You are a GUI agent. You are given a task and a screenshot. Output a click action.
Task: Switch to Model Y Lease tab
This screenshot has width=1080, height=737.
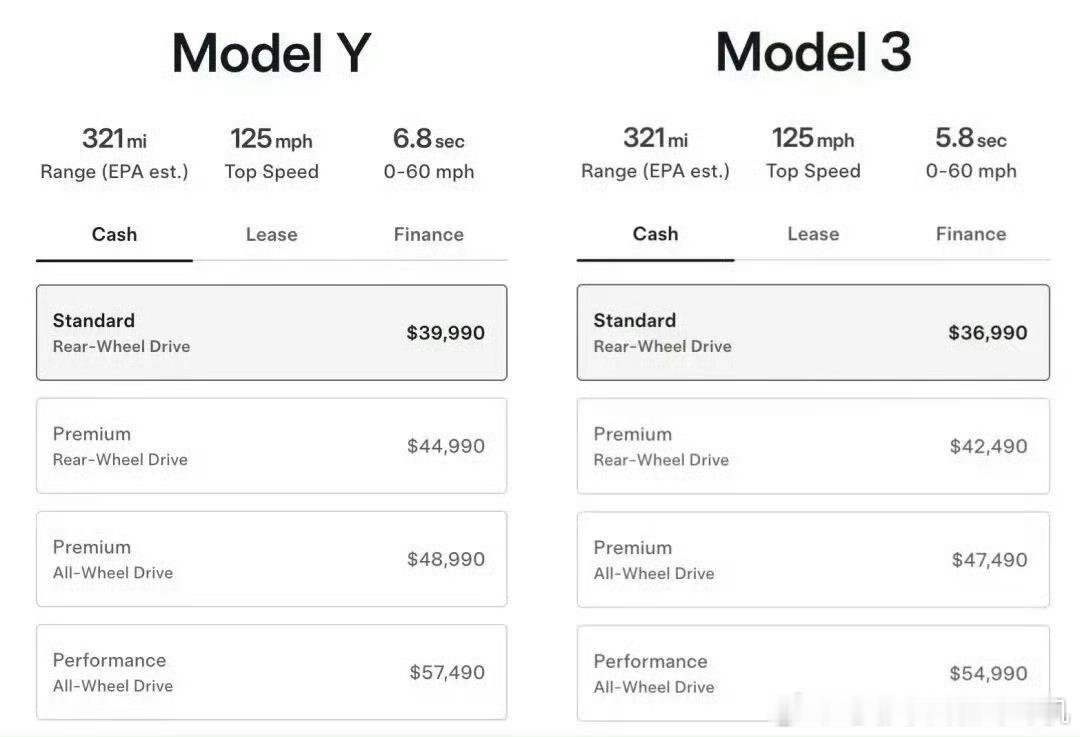click(271, 235)
